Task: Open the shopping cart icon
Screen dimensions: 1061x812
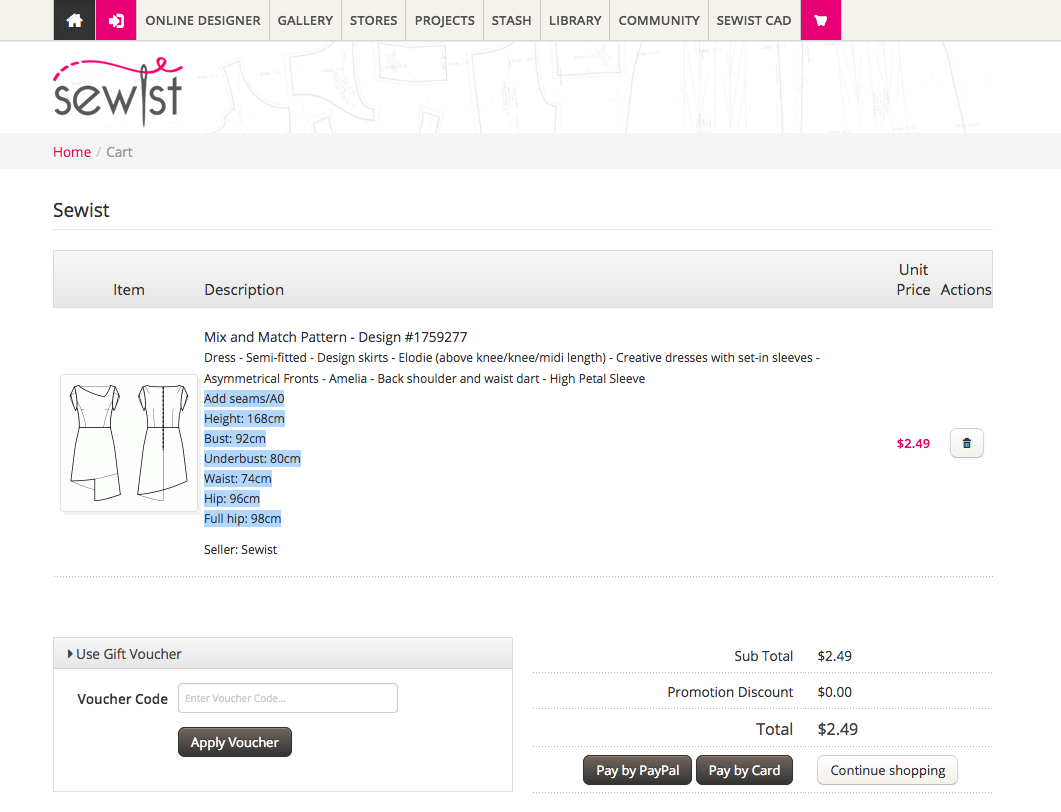Action: point(821,20)
